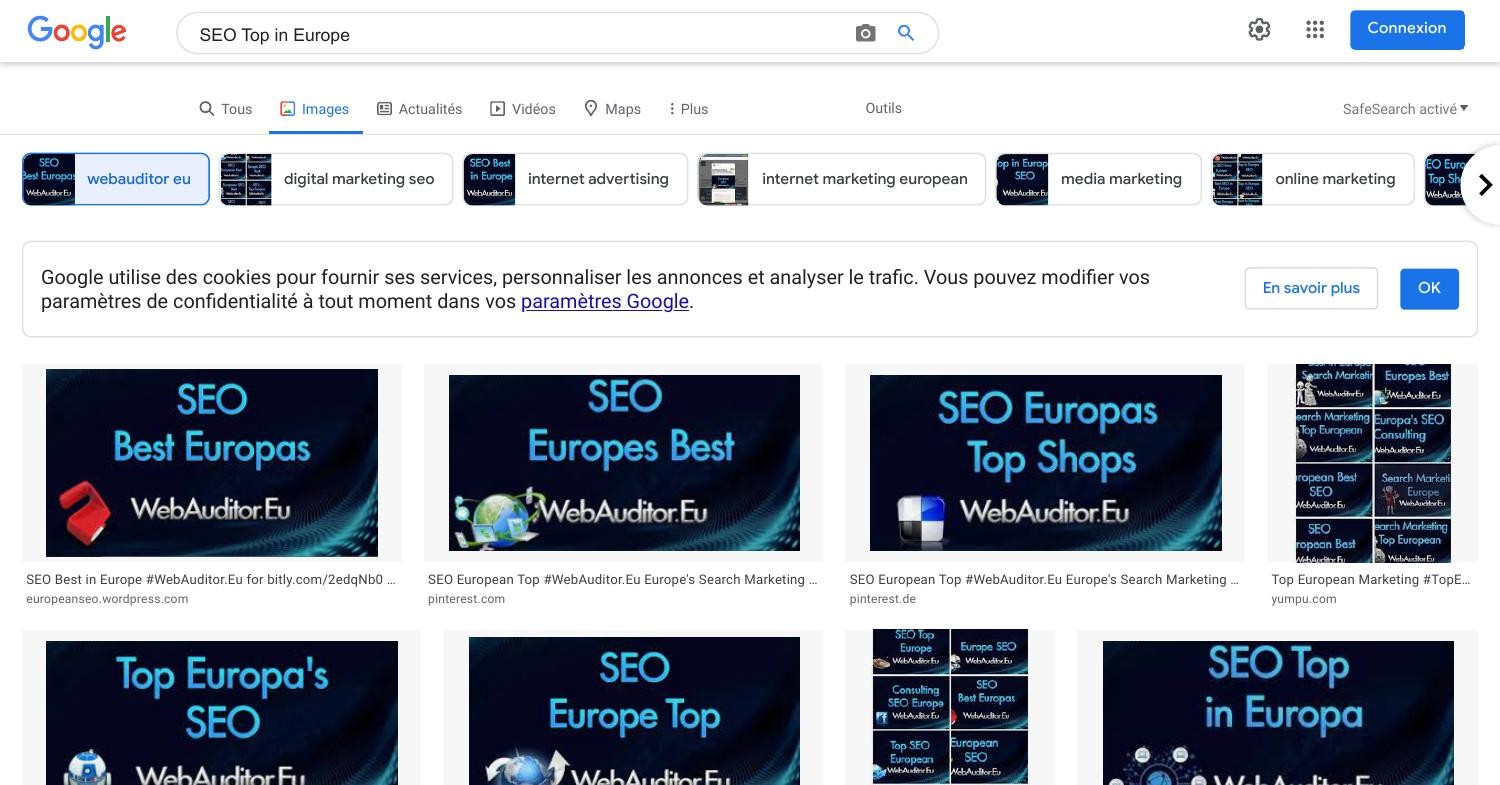Open the Google apps grid launcher
This screenshot has height=785, width=1500.
pyautogui.click(x=1315, y=30)
